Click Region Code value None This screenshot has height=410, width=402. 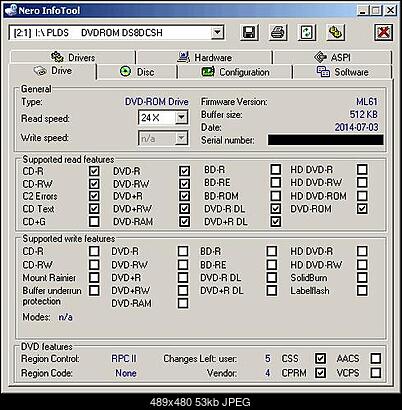point(126,373)
